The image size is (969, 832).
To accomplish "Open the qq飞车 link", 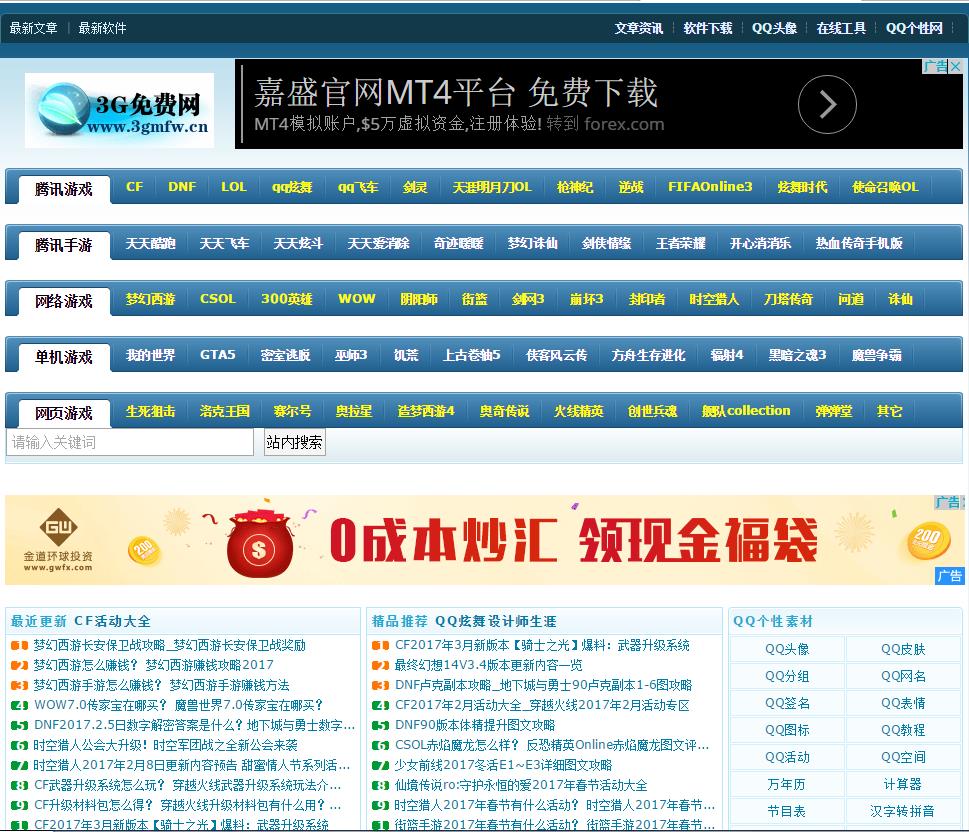I will pyautogui.click(x=358, y=187).
